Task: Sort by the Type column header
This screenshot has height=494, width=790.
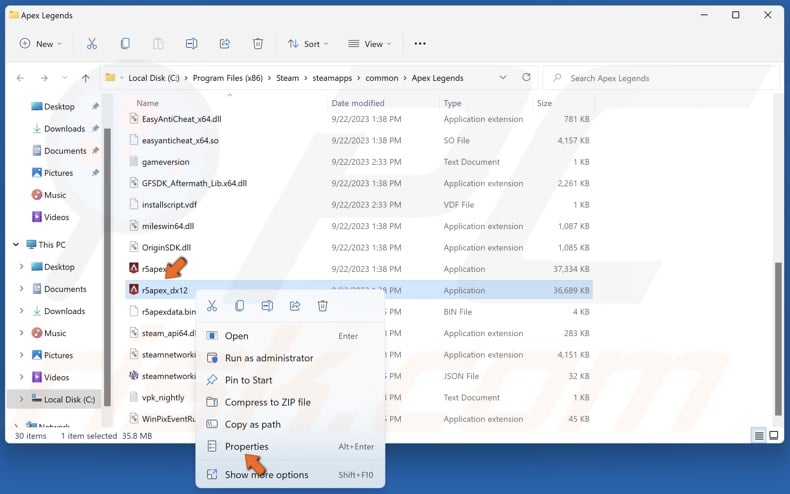Action: point(452,103)
